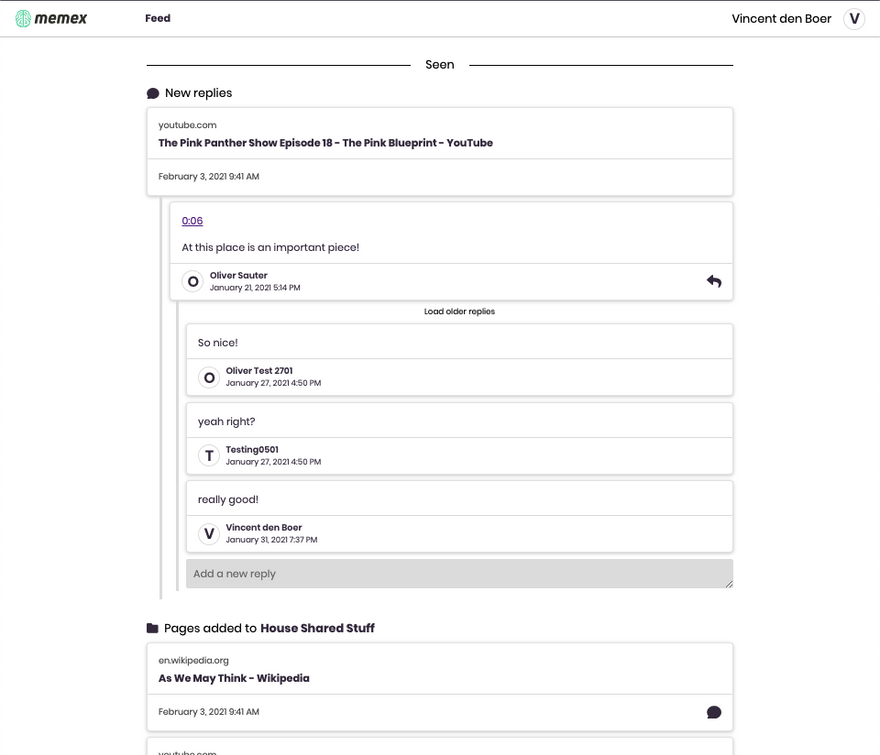Screen dimensions: 880x755
Task: Expand Load older replies
Action: click(459, 311)
